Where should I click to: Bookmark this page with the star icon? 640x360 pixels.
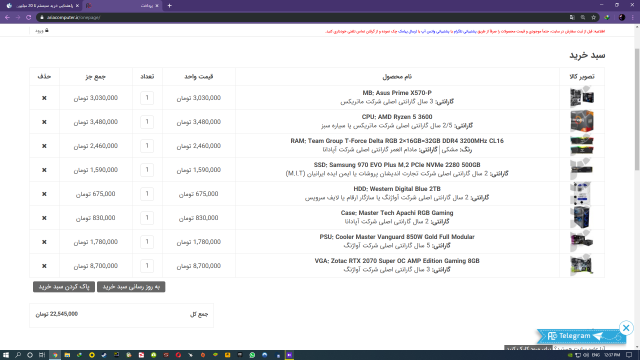coord(593,17)
